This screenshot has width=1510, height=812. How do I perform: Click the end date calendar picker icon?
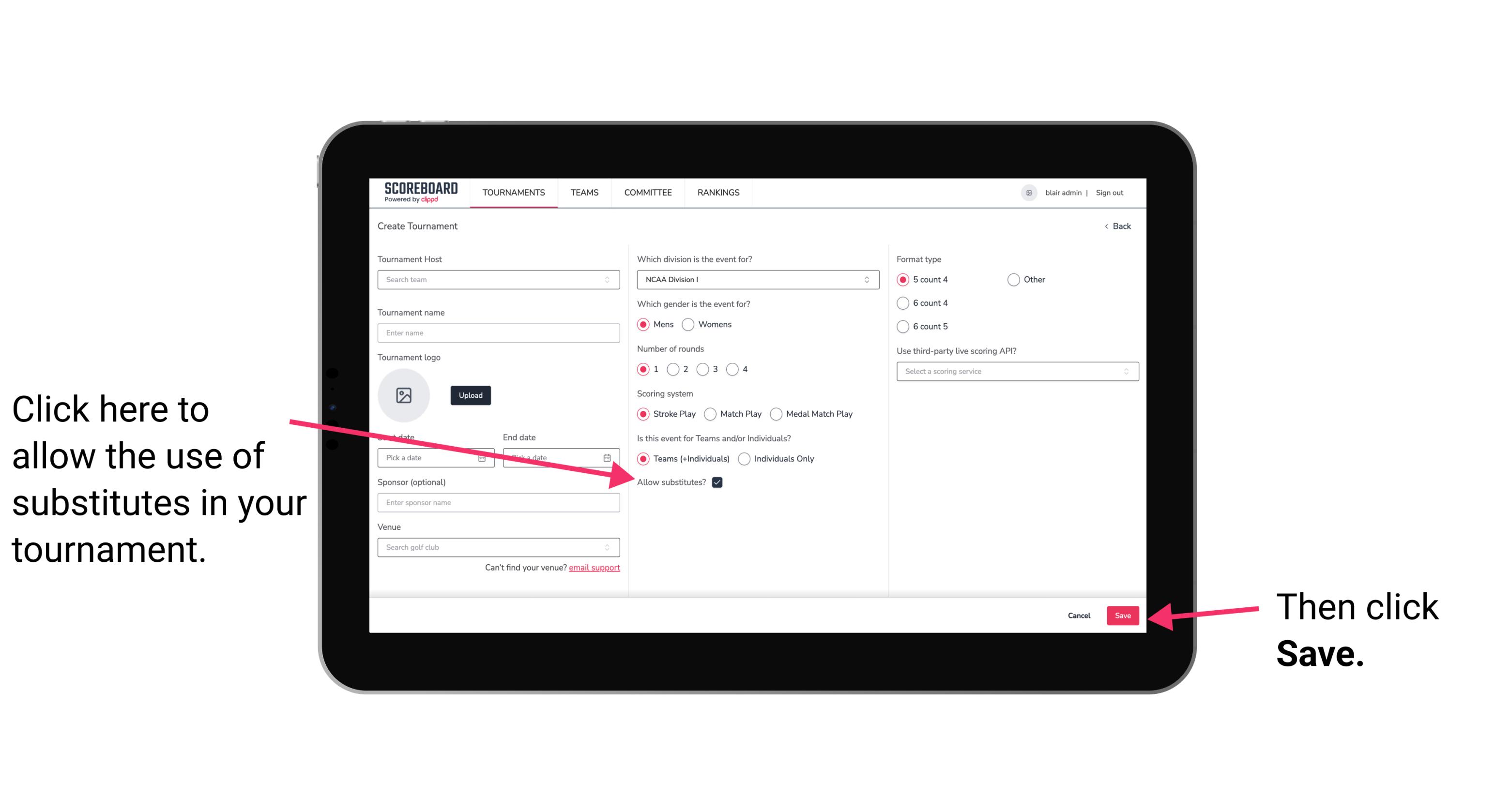(610, 457)
